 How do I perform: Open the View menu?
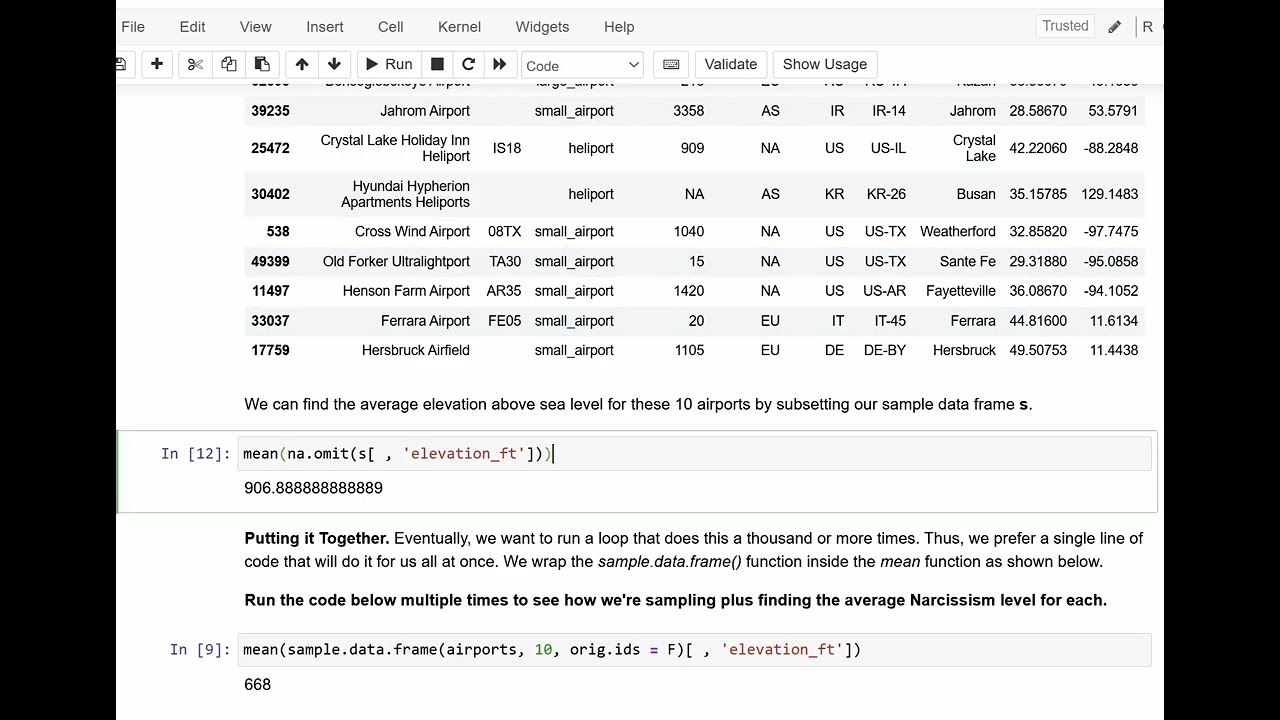pos(255,27)
